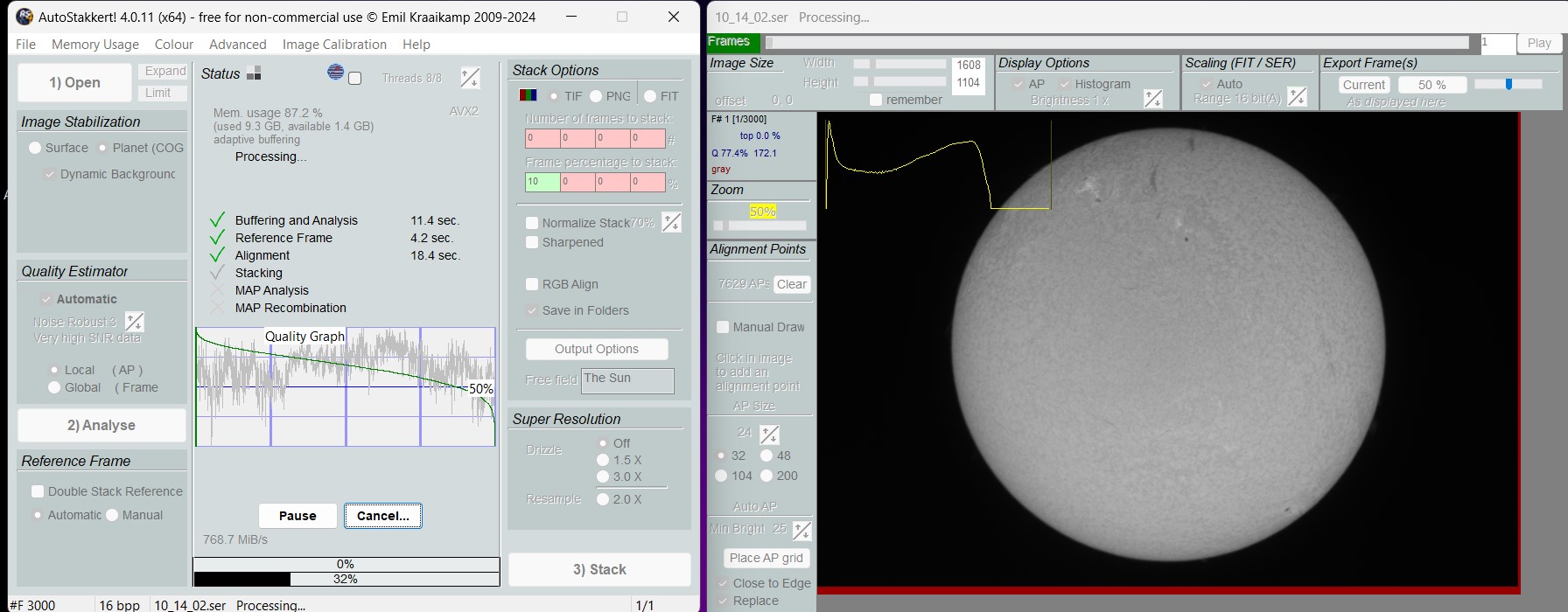Viewport: 1568px width, 612px height.
Task: Click the Noise Robust adjust arrows icon
Action: tap(135, 322)
